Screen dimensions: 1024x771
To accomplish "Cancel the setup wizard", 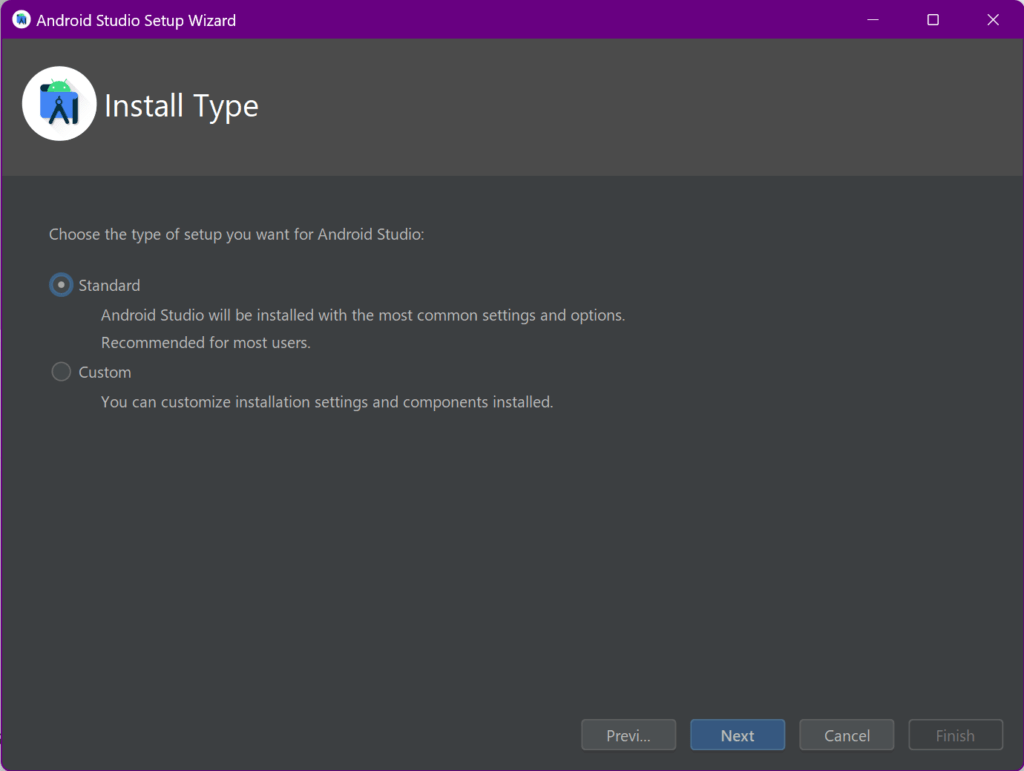I will [x=846, y=735].
